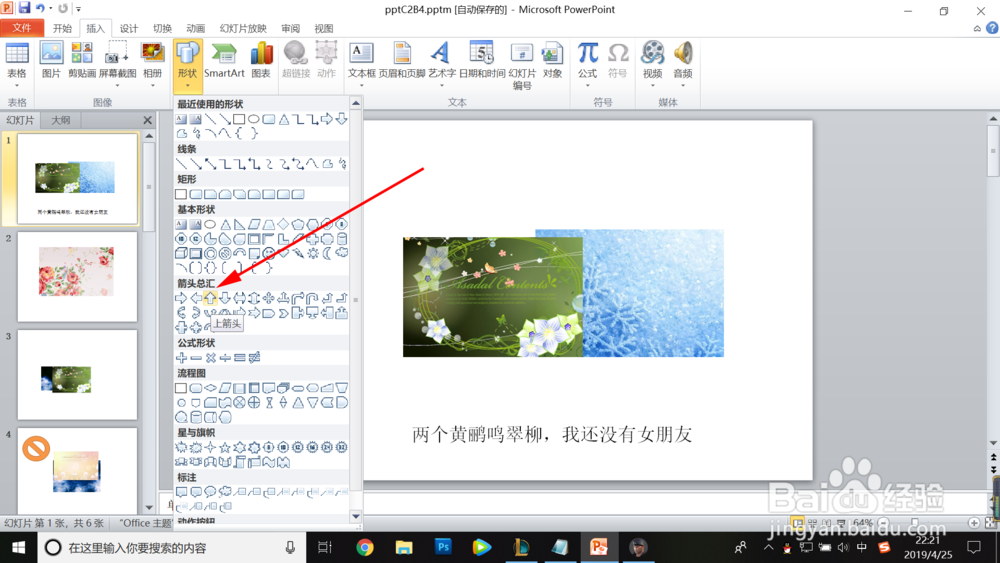Open PowerPoint Help question mark

992,28
